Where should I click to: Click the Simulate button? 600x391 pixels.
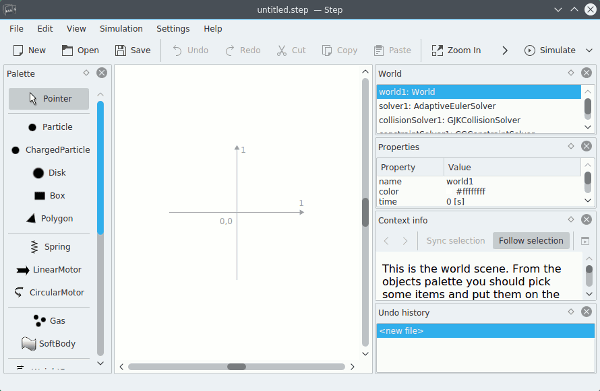pyautogui.click(x=549, y=50)
